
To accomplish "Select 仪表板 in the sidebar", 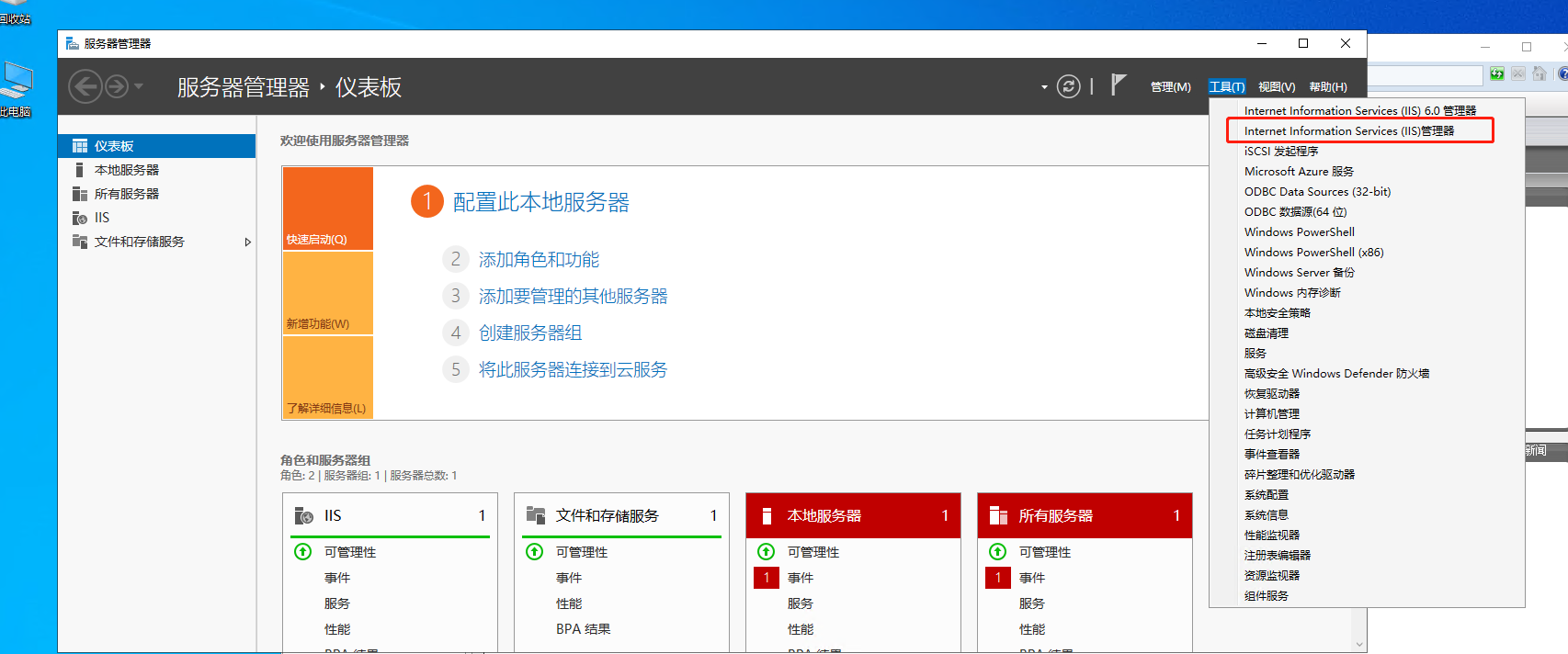I will pyautogui.click(x=157, y=146).
